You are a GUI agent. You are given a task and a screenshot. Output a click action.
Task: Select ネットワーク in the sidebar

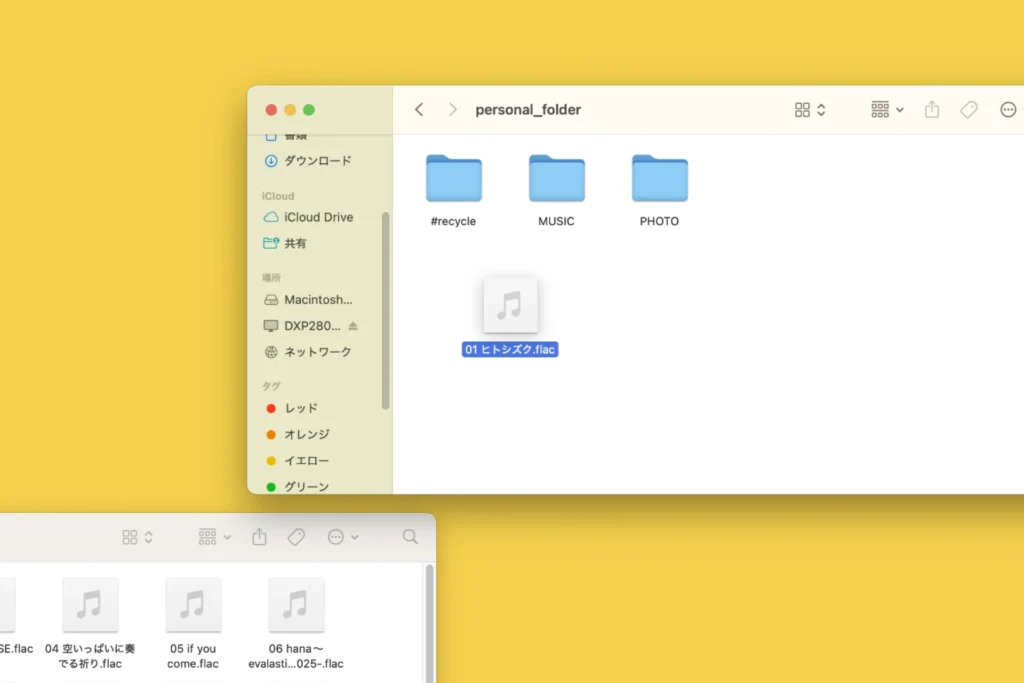coord(317,352)
